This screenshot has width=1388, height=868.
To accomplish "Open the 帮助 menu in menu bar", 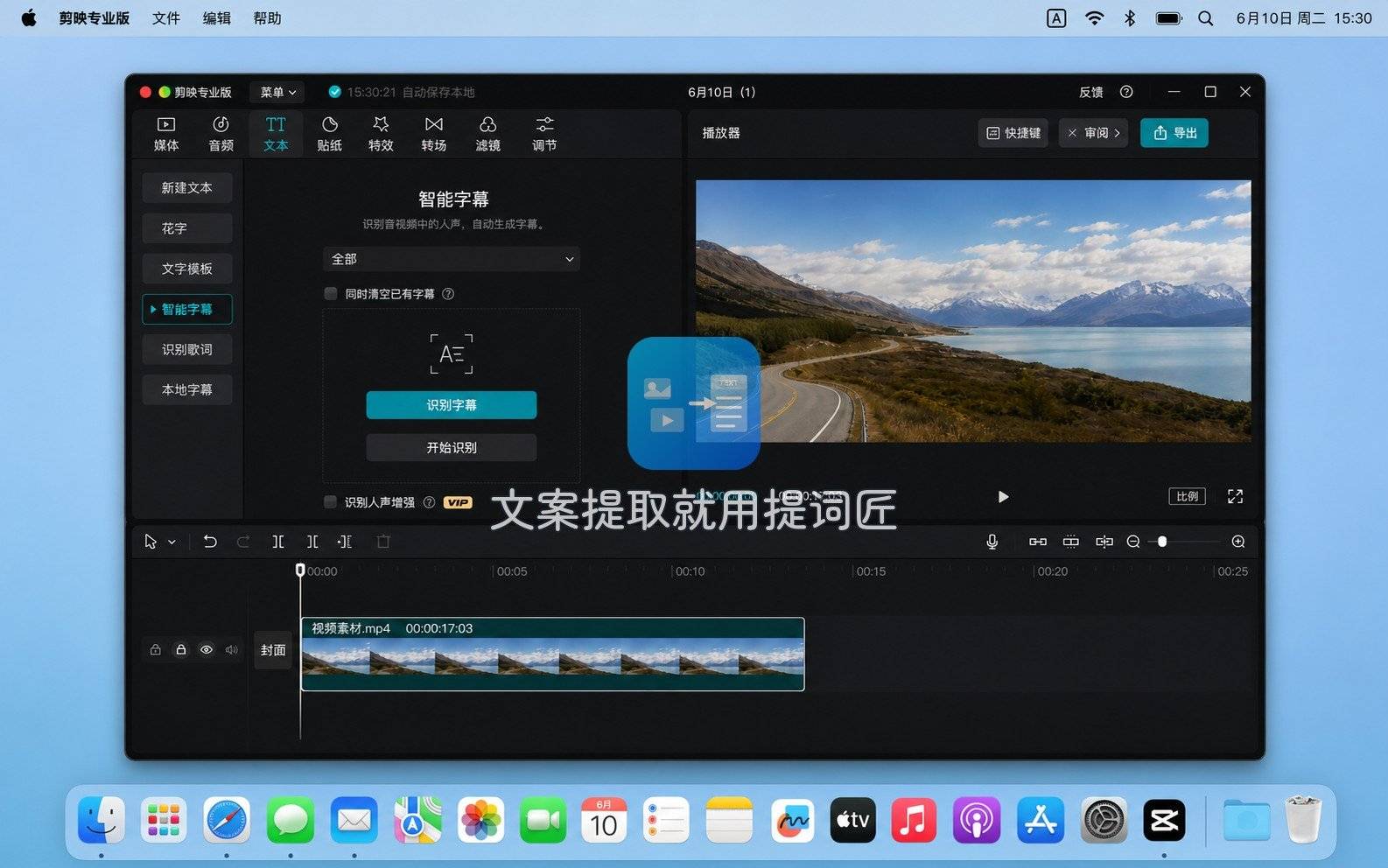I will (x=268, y=18).
